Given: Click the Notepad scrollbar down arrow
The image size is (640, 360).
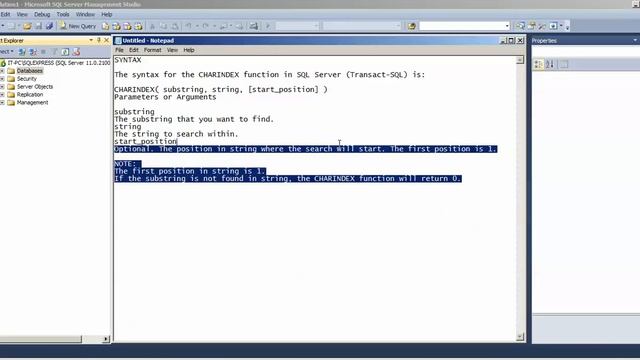Looking at the screenshot, I should [520, 337].
